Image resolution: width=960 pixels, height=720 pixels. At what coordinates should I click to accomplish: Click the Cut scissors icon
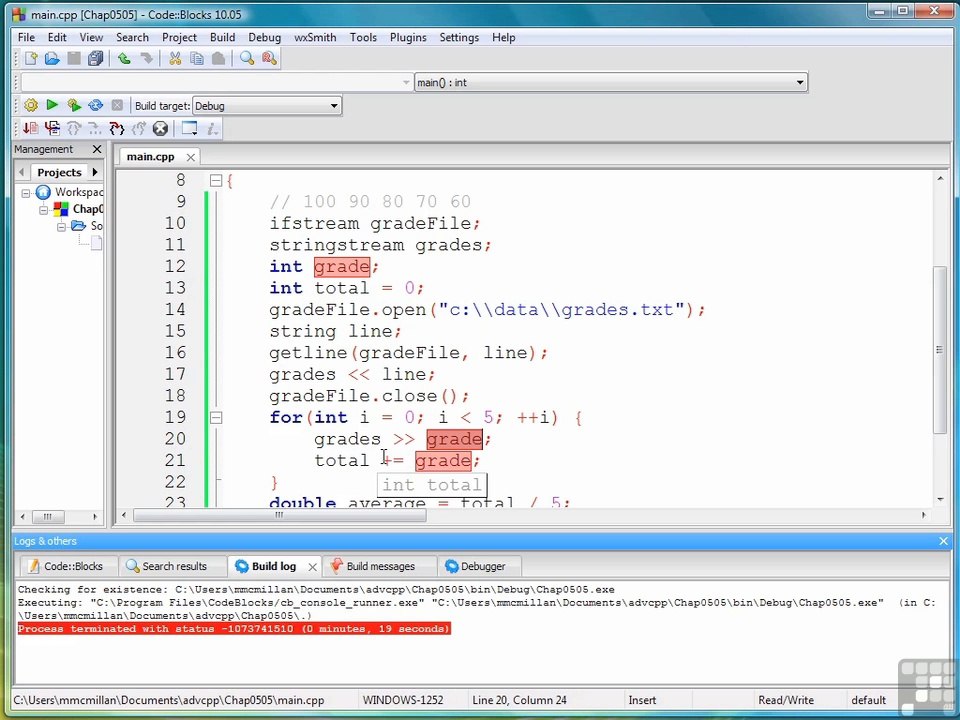[175, 59]
